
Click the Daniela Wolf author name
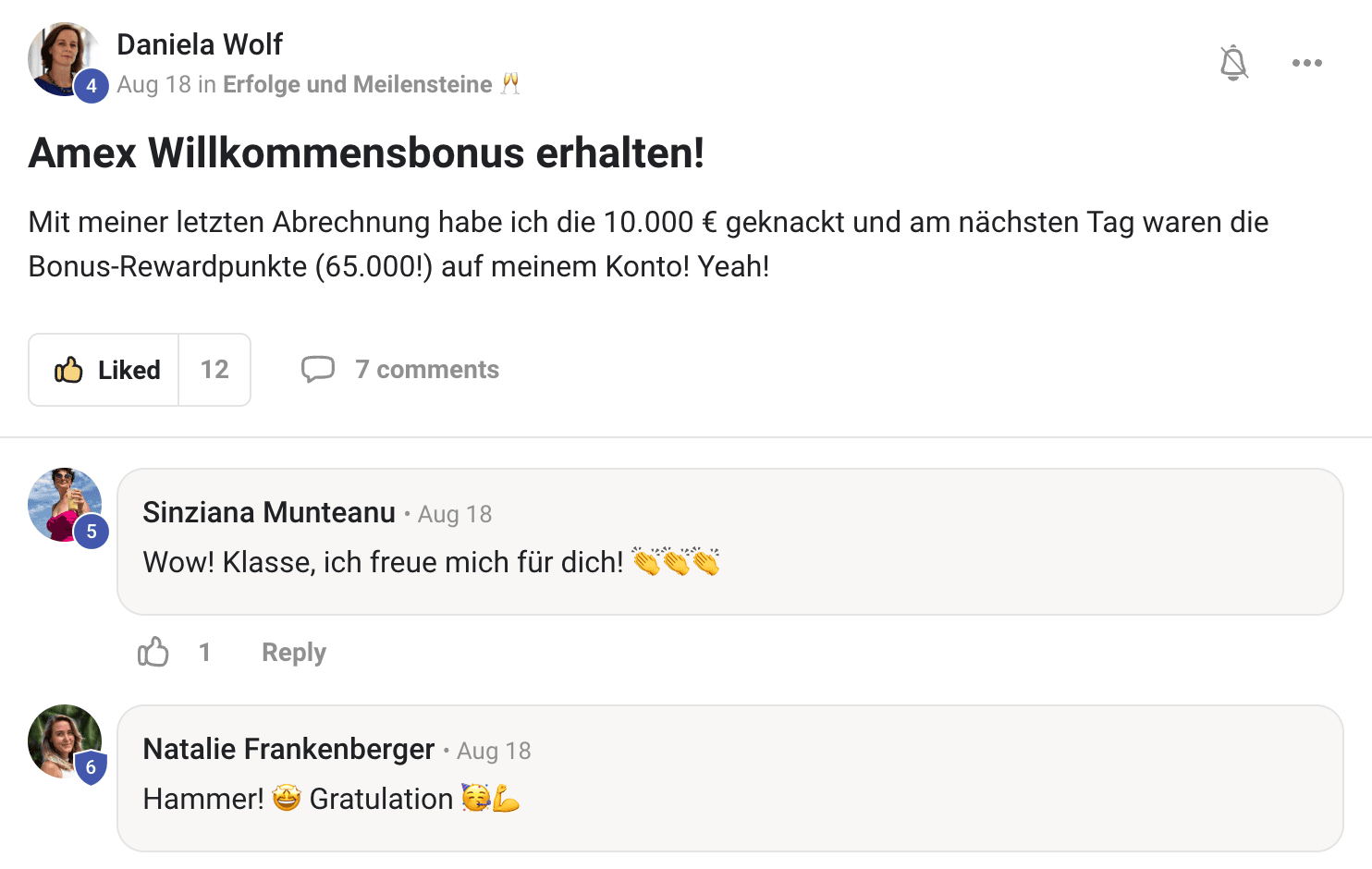[x=200, y=44]
